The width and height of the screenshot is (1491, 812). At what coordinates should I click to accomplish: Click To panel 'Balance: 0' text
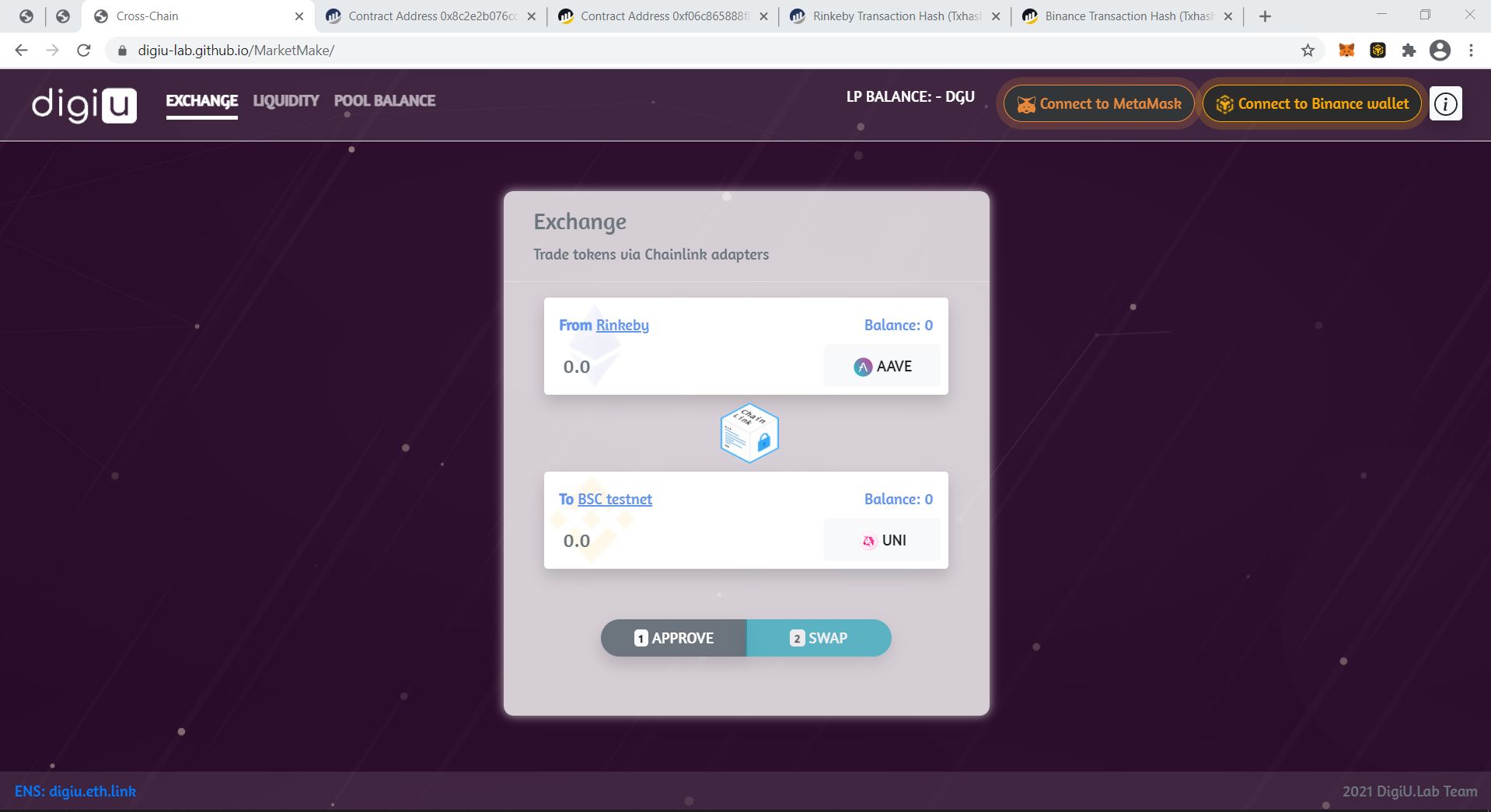tap(899, 500)
